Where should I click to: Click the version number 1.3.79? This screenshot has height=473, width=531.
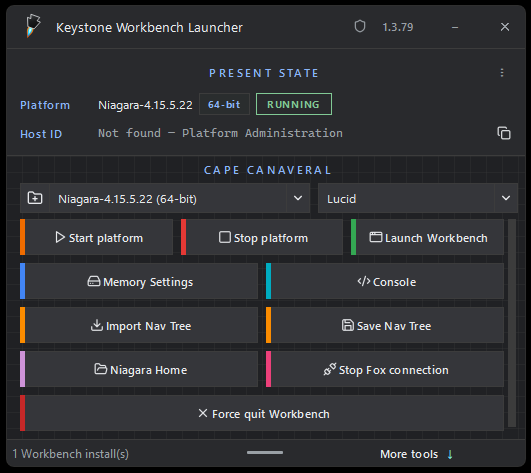(x=398, y=27)
